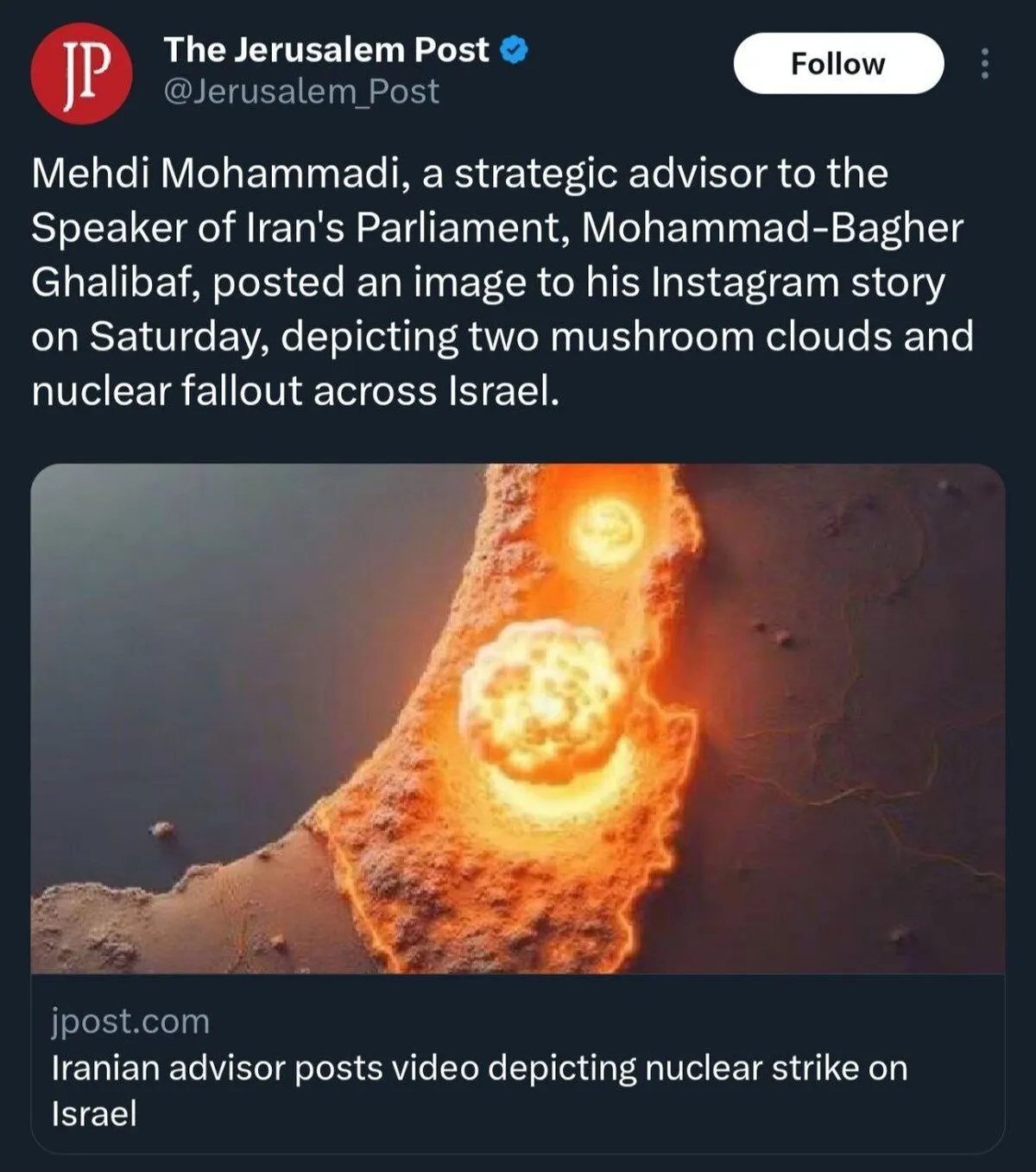
Task: Click the jpost.com domain label
Action: point(130,1021)
